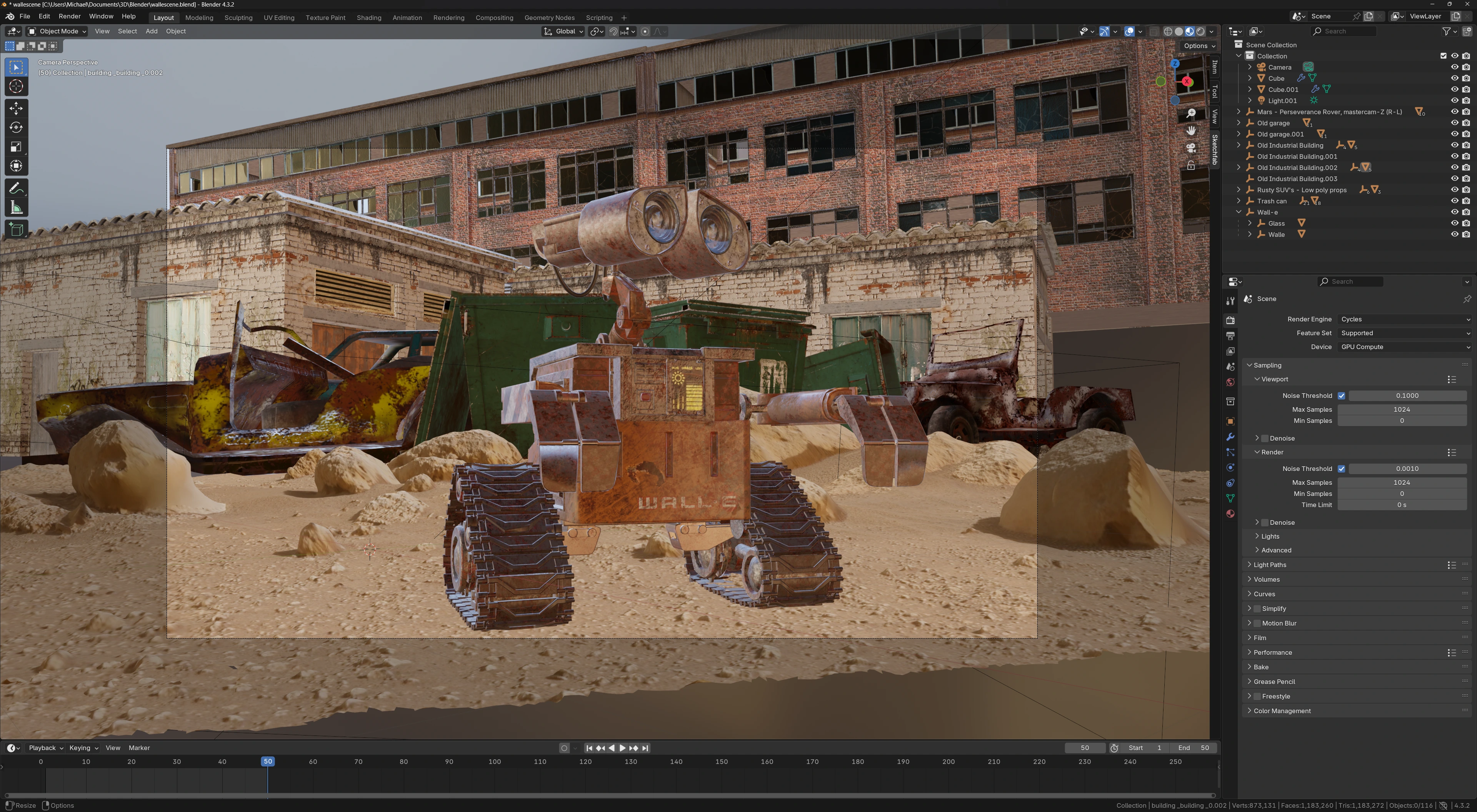Toggle the viewport Noise Threshold checkbox

(1341, 395)
